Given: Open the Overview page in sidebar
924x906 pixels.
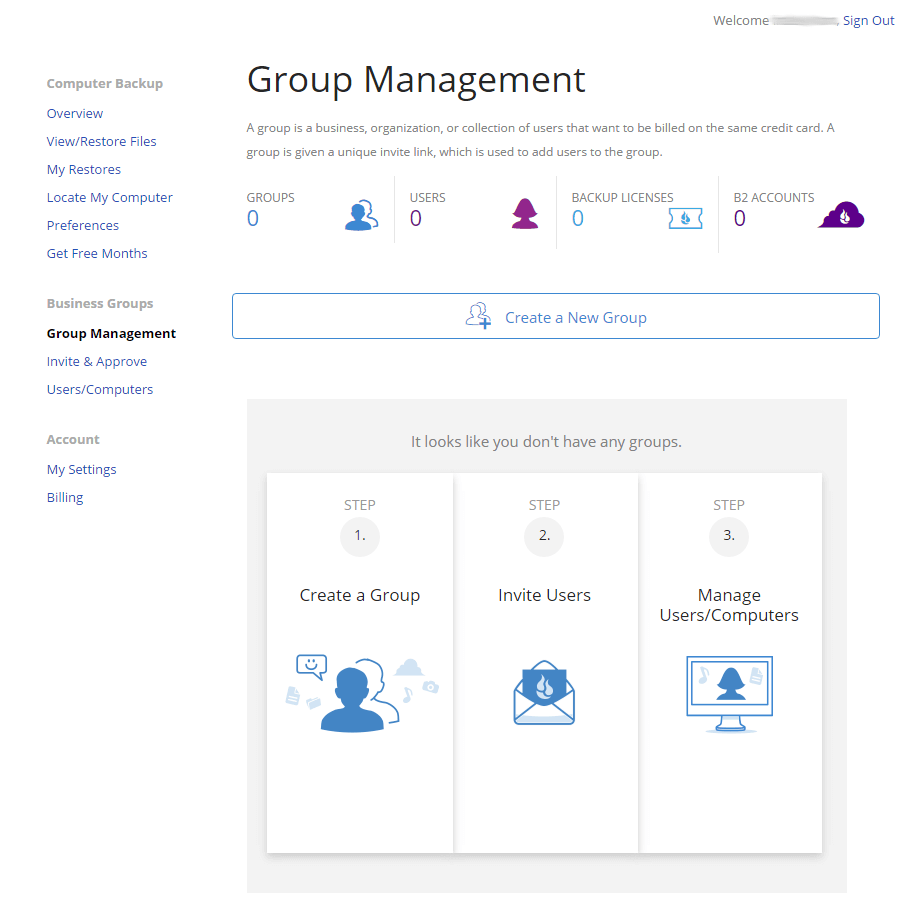Looking at the screenshot, I should click(75, 114).
